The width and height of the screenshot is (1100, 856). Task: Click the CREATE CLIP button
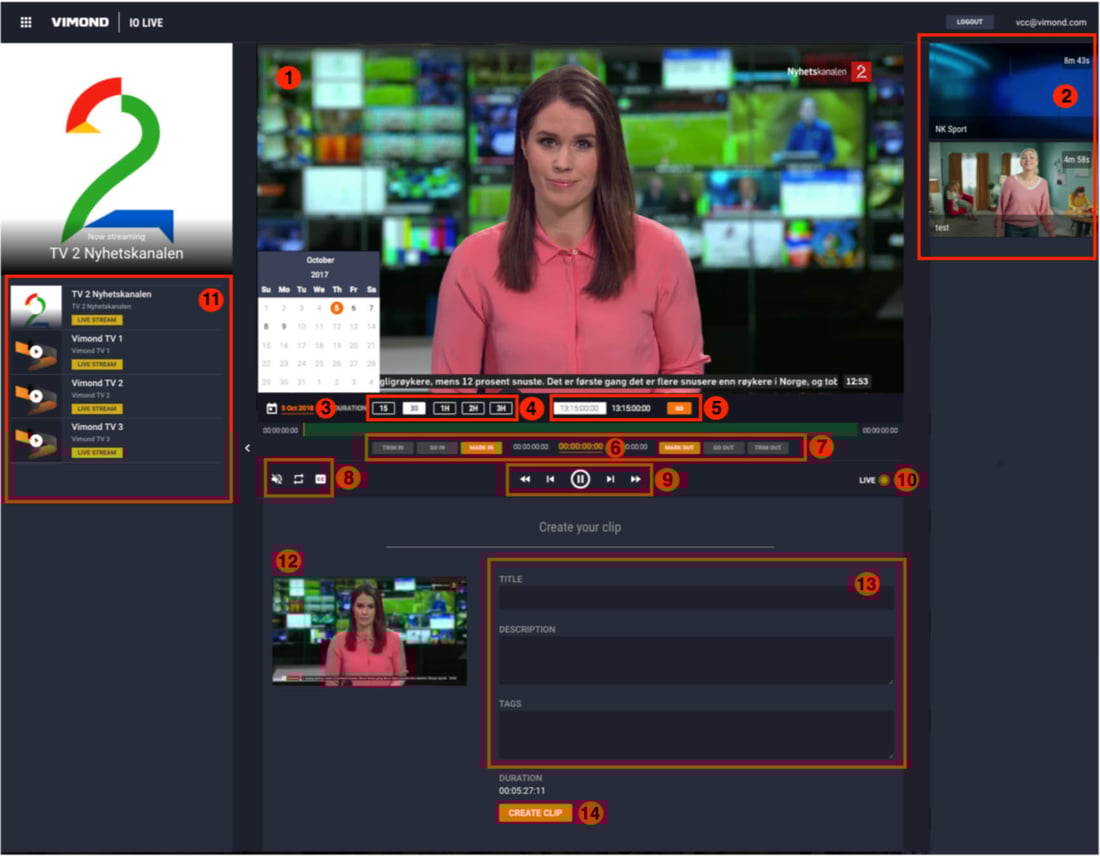pos(535,812)
